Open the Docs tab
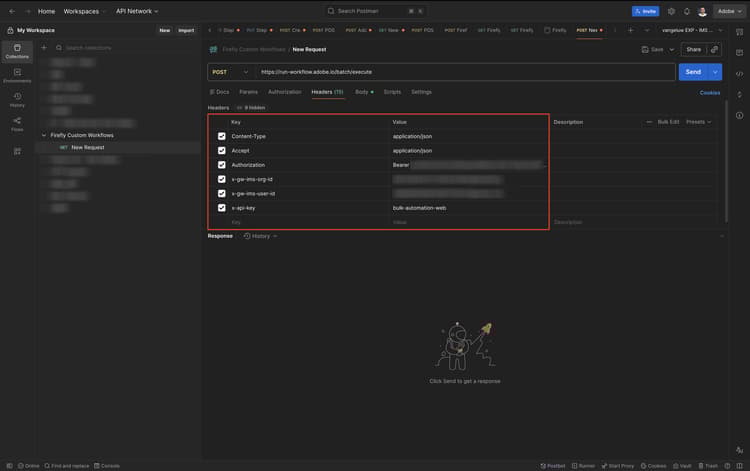The width and height of the screenshot is (750, 471). pyautogui.click(x=220, y=92)
